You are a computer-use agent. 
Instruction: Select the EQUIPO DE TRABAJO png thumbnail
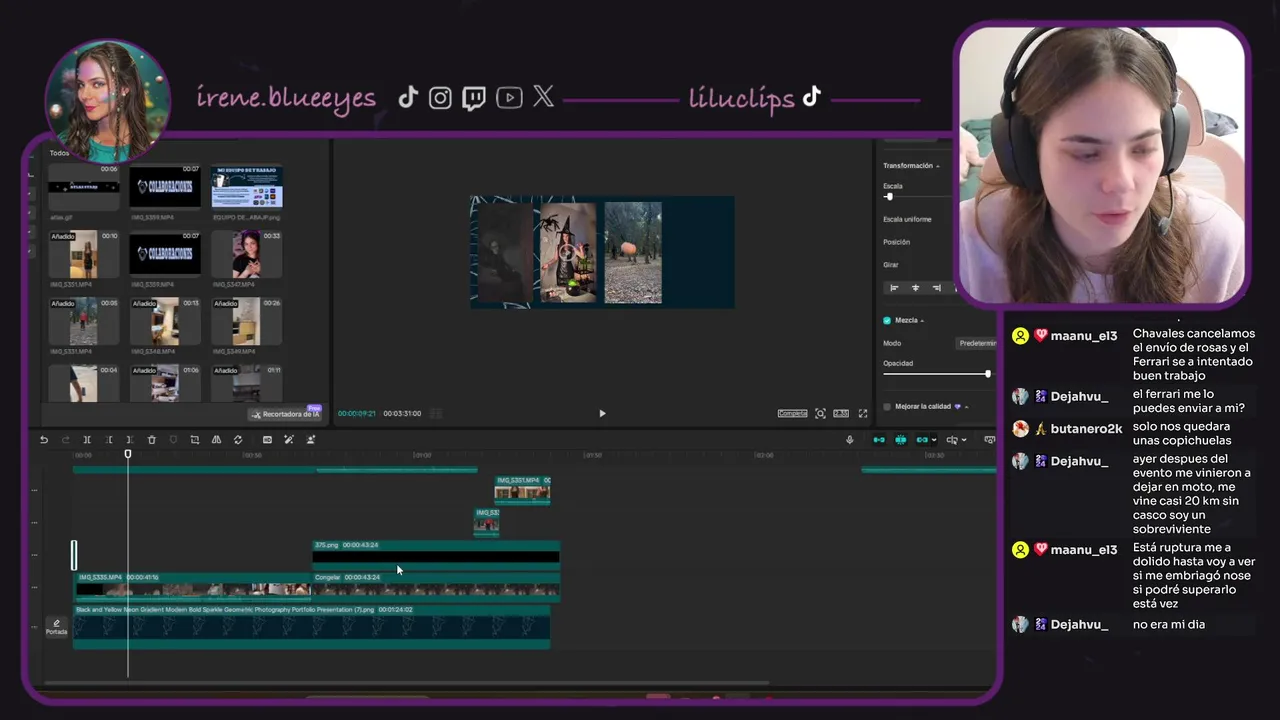pyautogui.click(x=247, y=187)
